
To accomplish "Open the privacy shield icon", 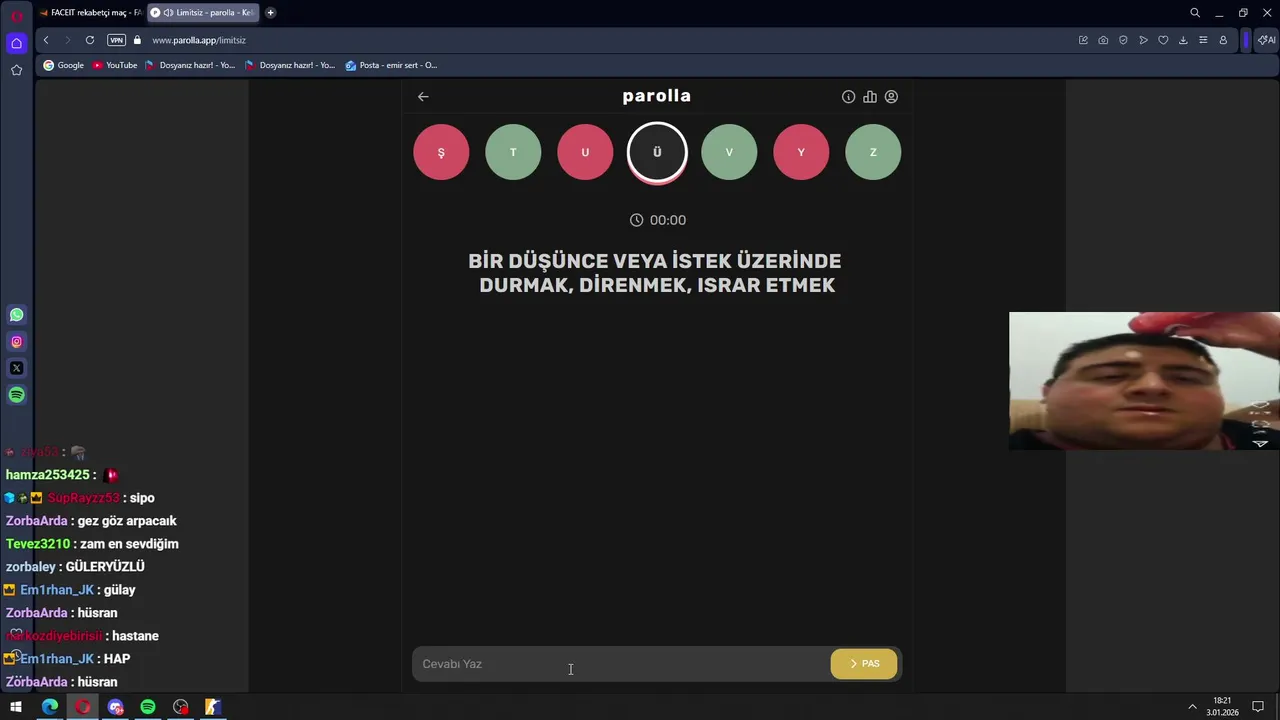I will [x=1123, y=40].
